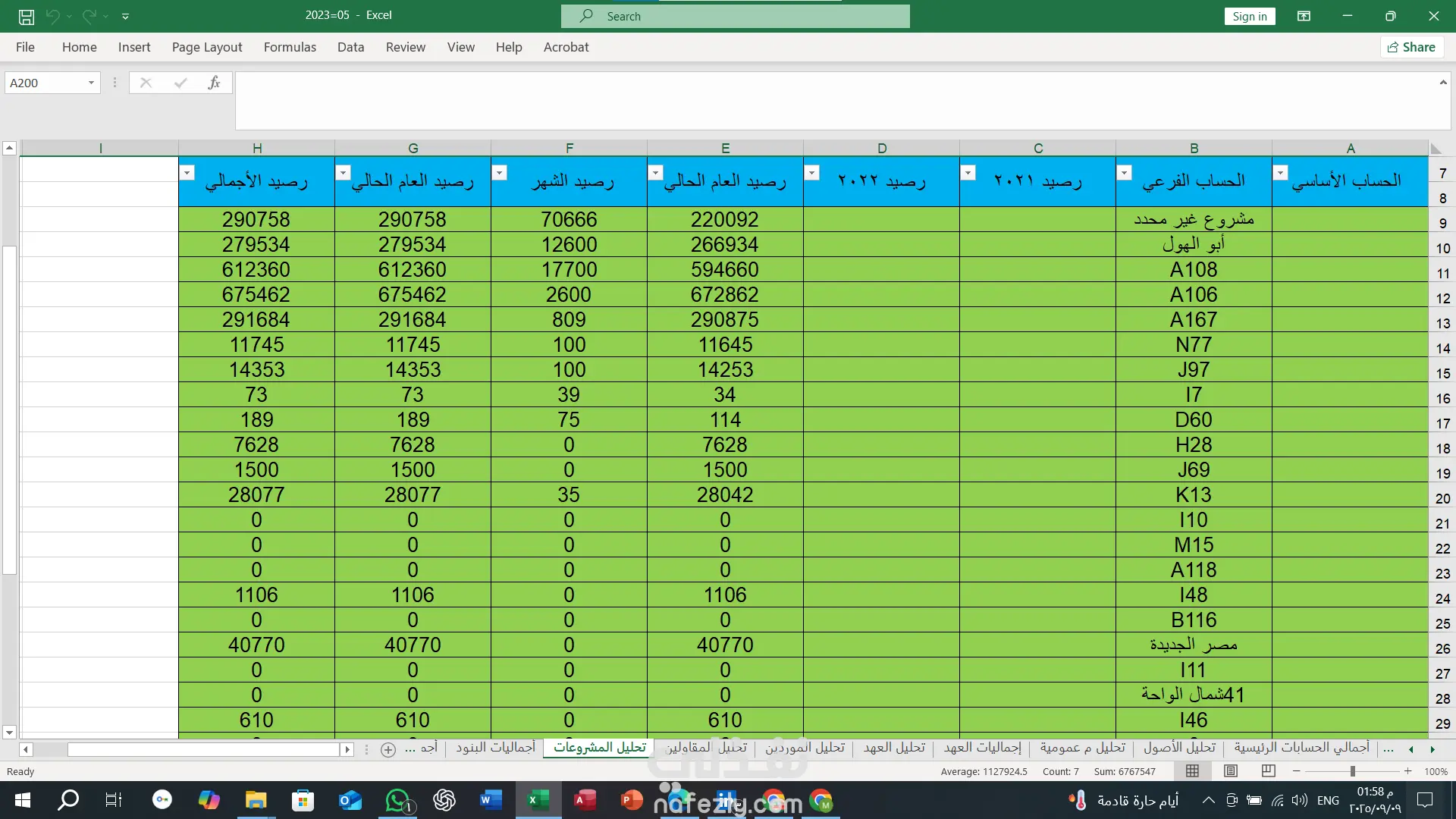1456x819 pixels.
Task: Open WhatsApp from the taskbar
Action: (x=397, y=800)
